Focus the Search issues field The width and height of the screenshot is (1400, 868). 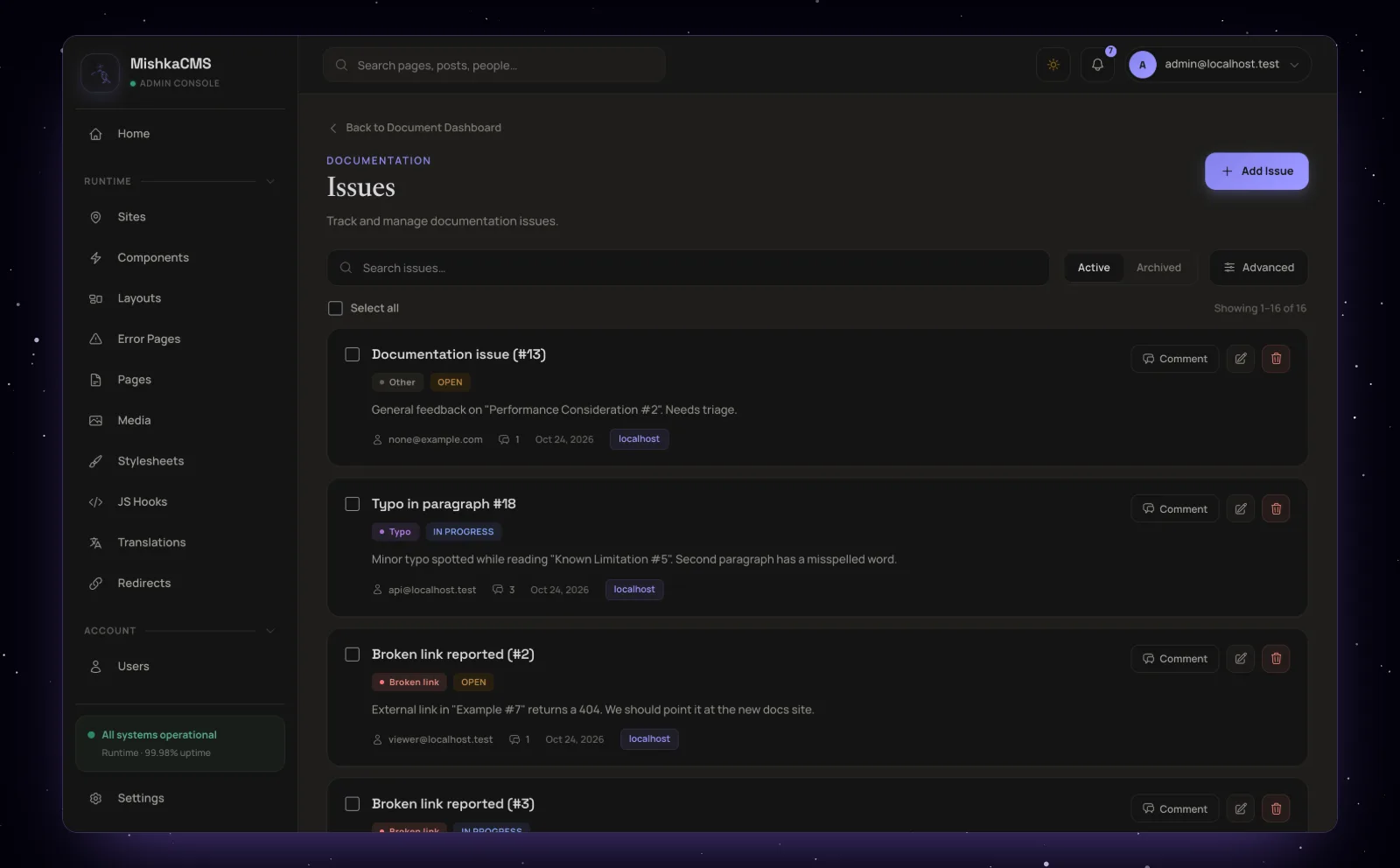[x=688, y=268]
